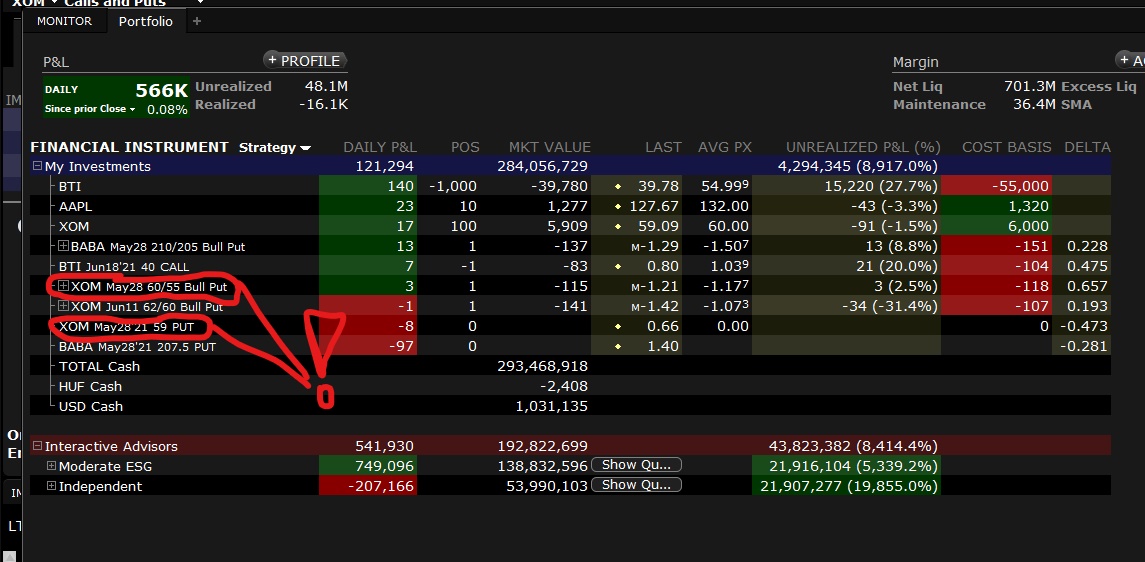Click XOM May28'21 59 PUT tick diamond
Viewport: 1145px width, 562px height.
619,326
